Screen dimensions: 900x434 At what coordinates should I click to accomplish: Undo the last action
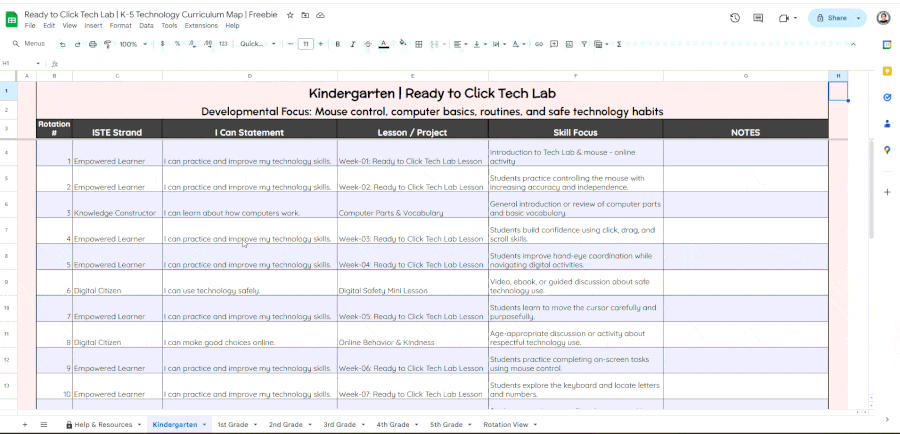[62, 44]
